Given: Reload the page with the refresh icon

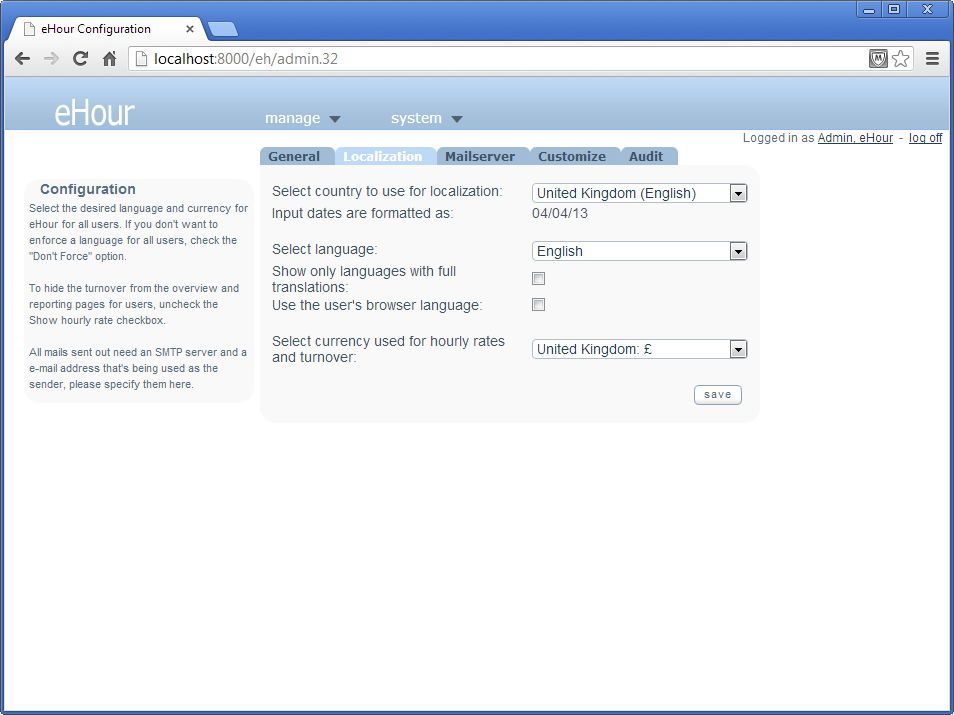Looking at the screenshot, I should pyautogui.click(x=80, y=58).
